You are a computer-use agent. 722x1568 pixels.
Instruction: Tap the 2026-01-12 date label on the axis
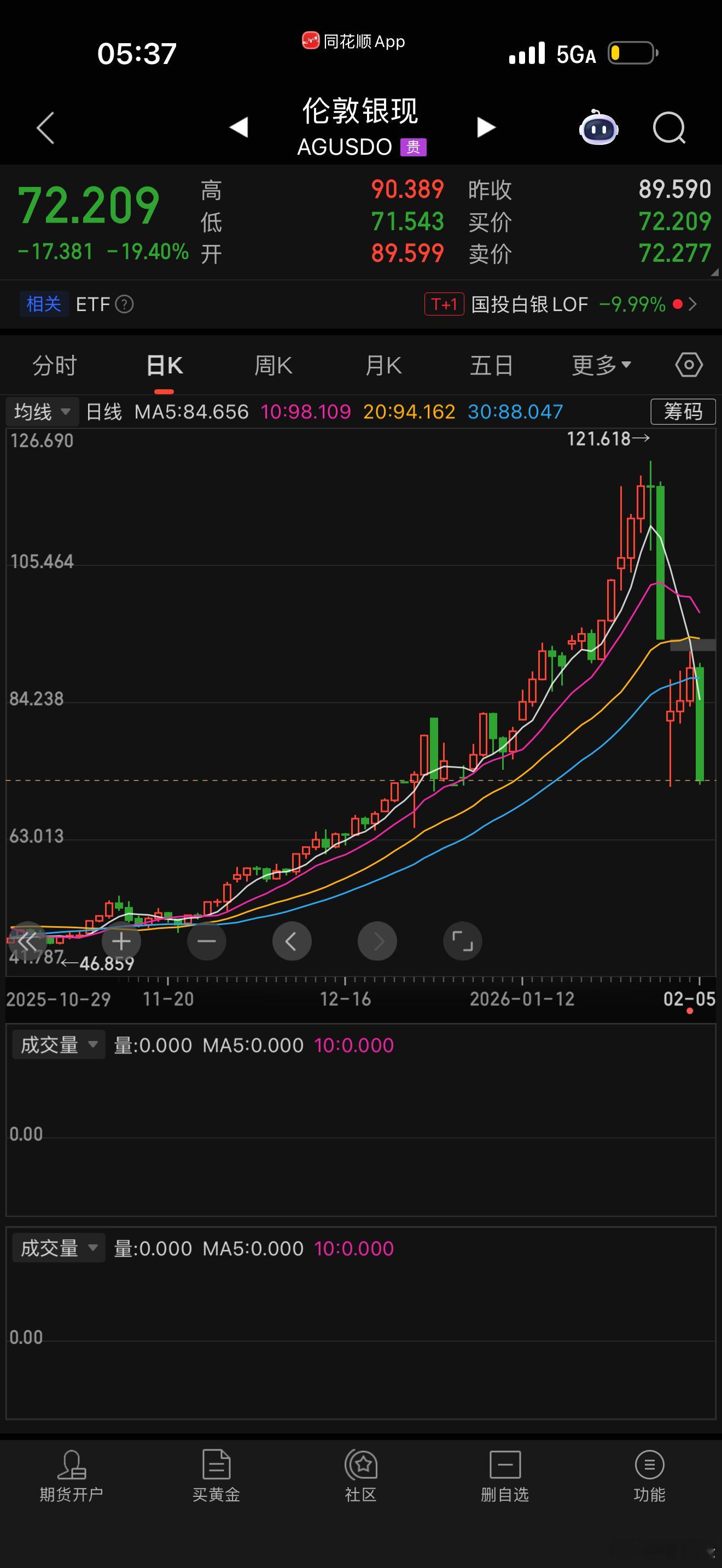click(x=522, y=999)
